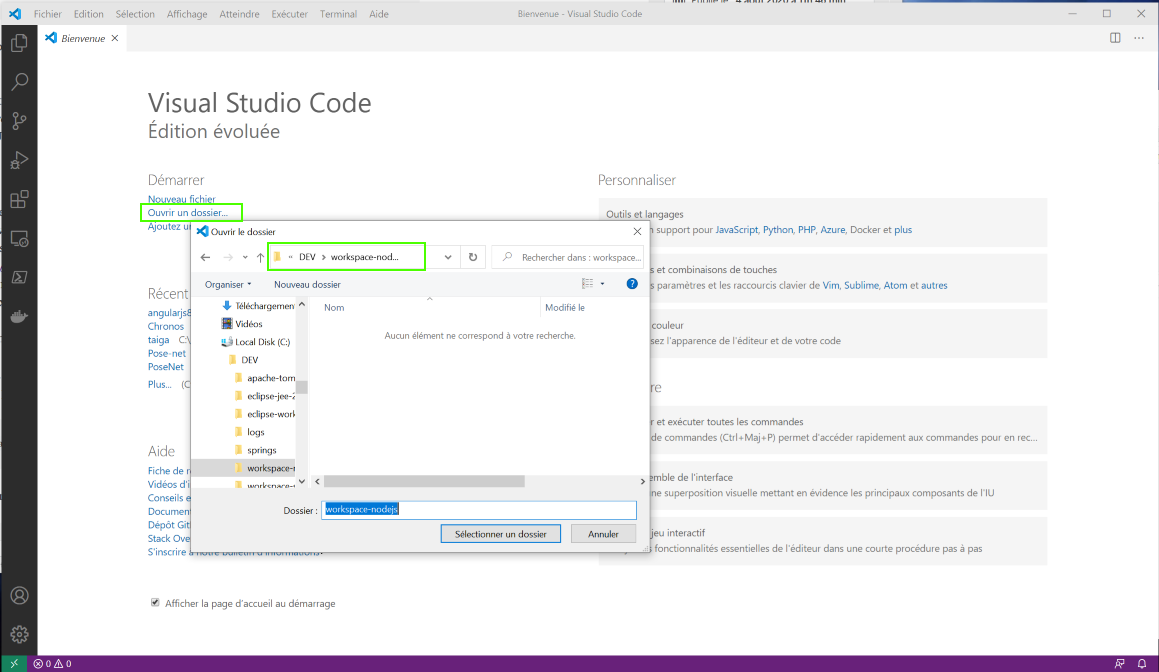The height and width of the screenshot is (672, 1159).
Task: Open the Accounts menu in the activity bar
Action: [19, 595]
